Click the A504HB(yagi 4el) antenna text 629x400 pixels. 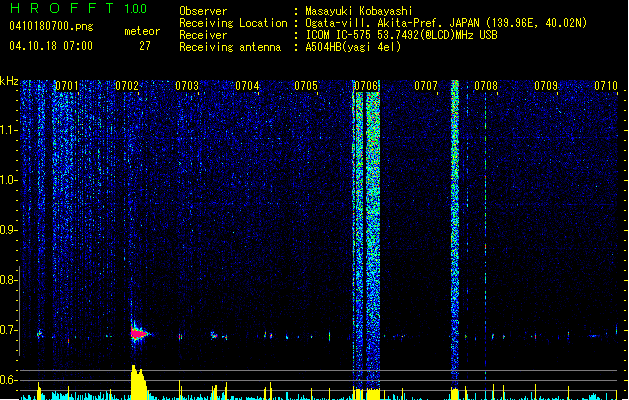(x=353, y=47)
